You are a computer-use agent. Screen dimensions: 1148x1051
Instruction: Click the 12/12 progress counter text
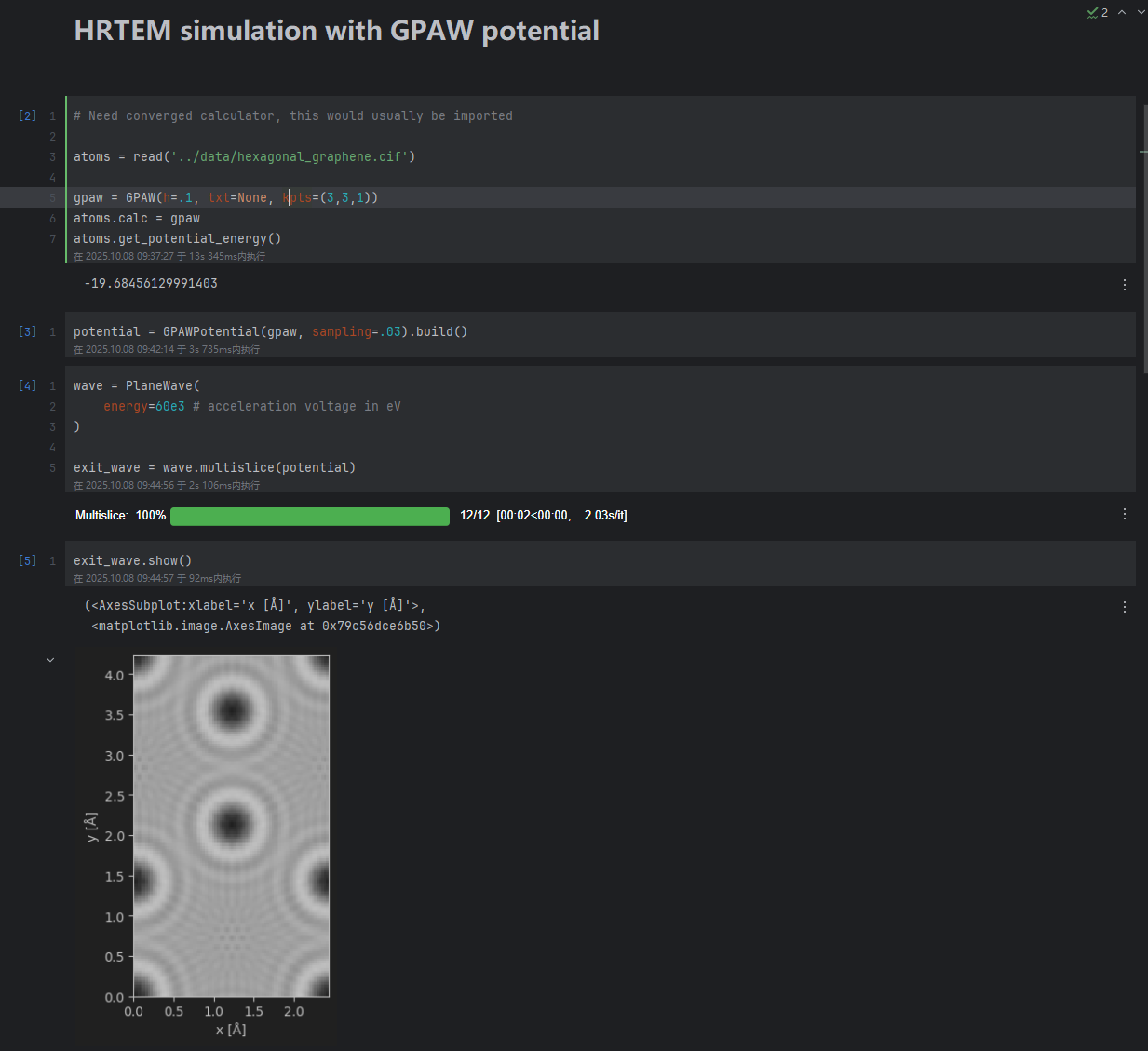(475, 516)
